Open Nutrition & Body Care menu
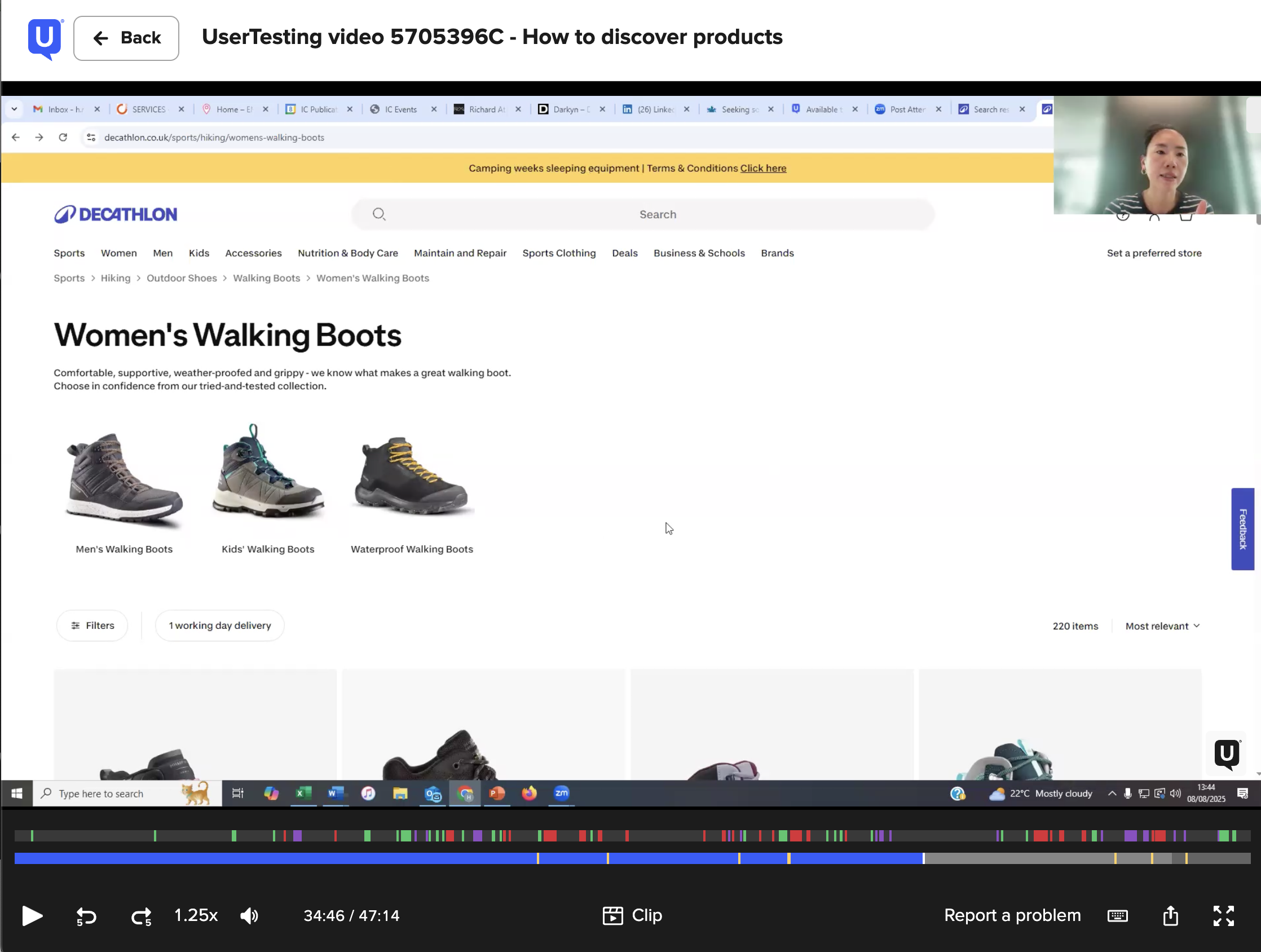The image size is (1261, 952). pos(348,253)
